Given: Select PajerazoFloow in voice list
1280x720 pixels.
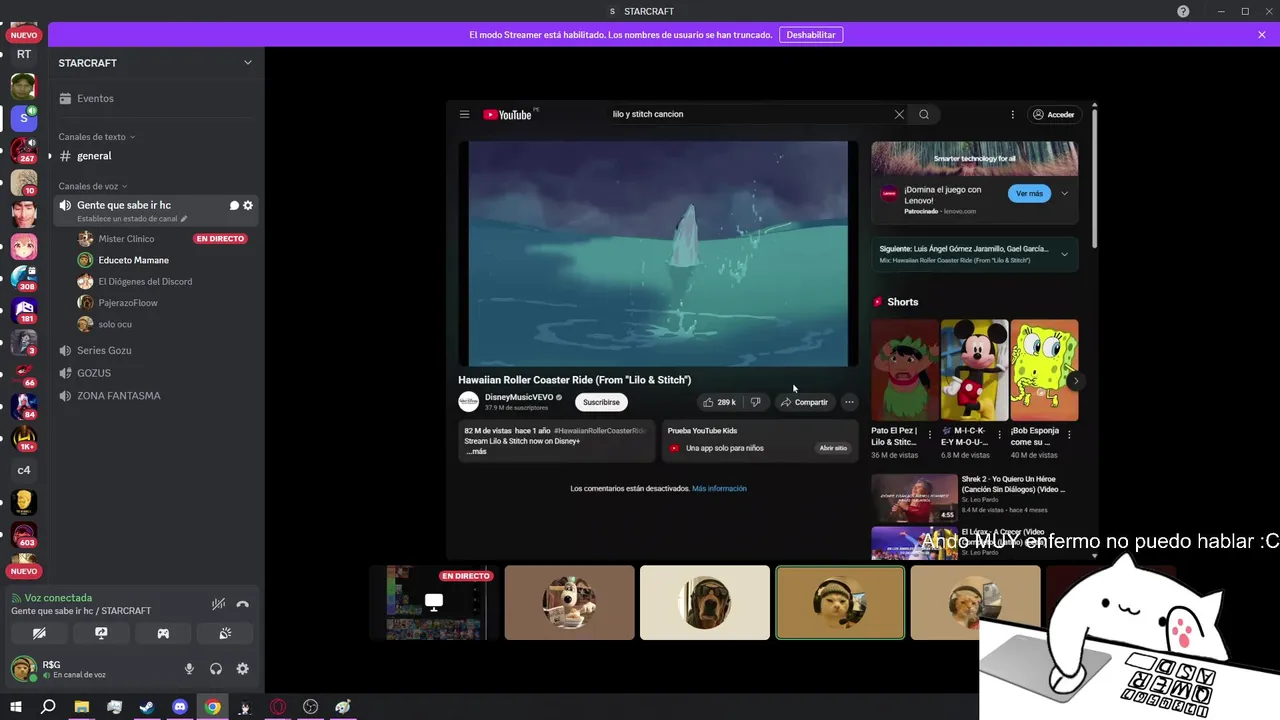Looking at the screenshot, I should point(128,303).
